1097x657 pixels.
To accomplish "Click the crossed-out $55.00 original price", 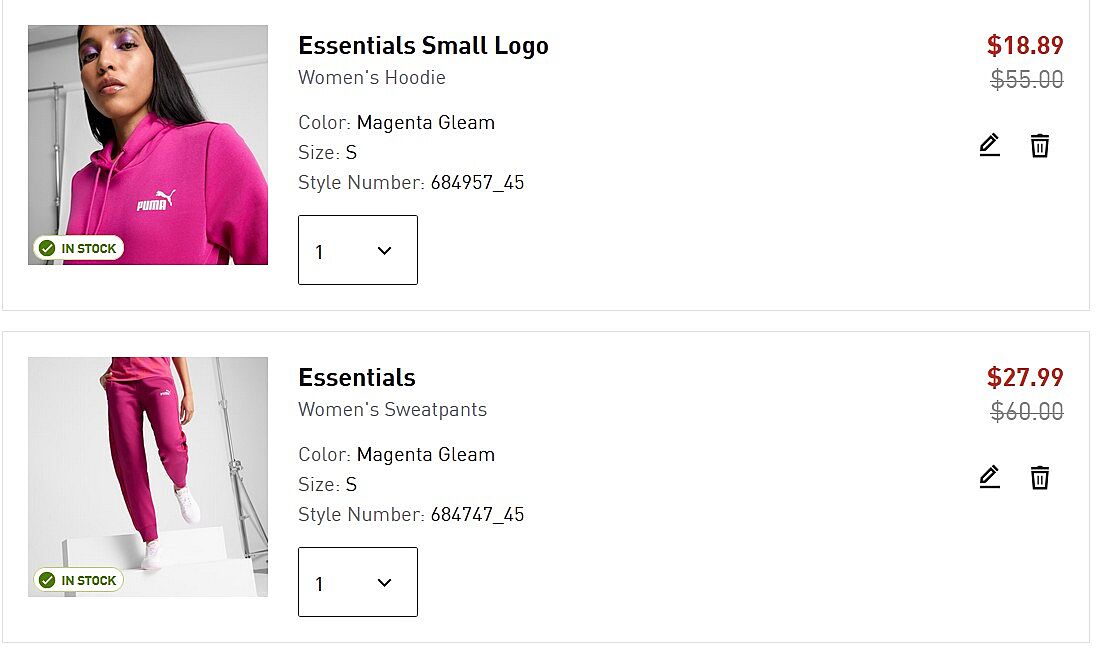I will (x=1027, y=80).
